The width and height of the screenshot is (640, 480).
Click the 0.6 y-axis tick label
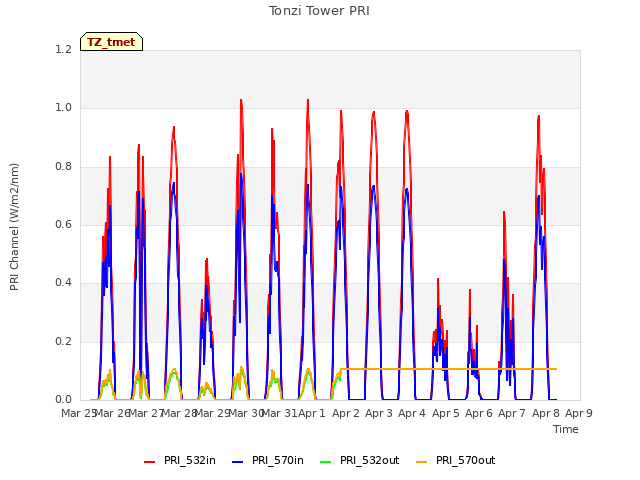(63, 224)
